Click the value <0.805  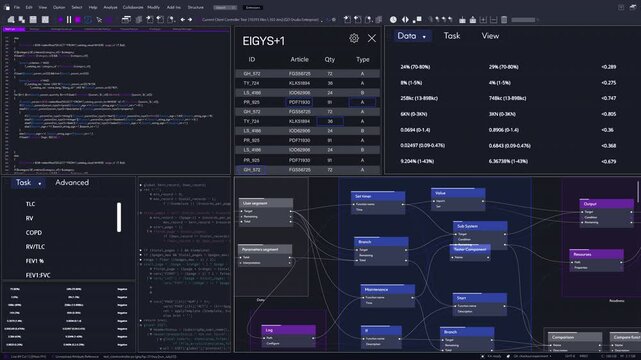tap(608, 114)
